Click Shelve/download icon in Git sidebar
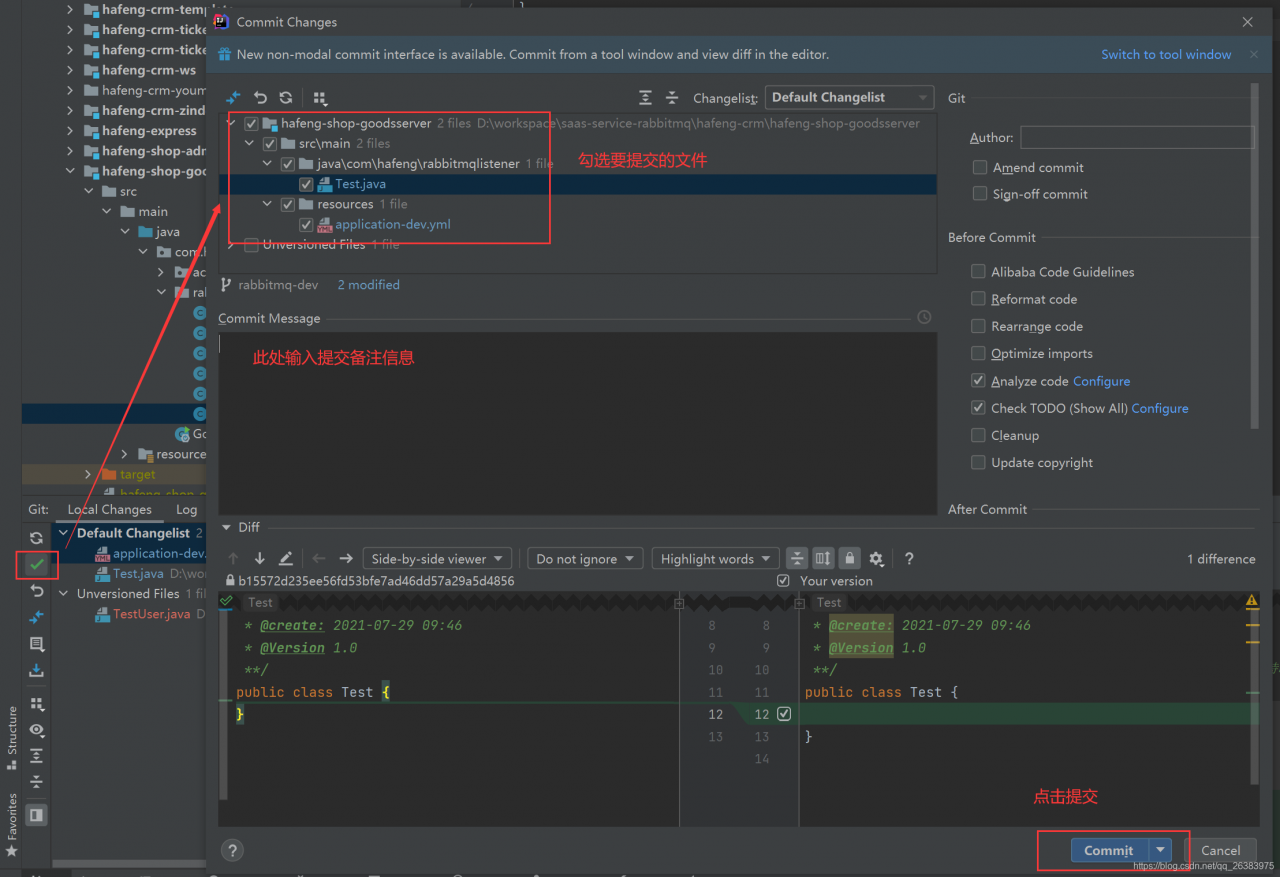 [37, 670]
